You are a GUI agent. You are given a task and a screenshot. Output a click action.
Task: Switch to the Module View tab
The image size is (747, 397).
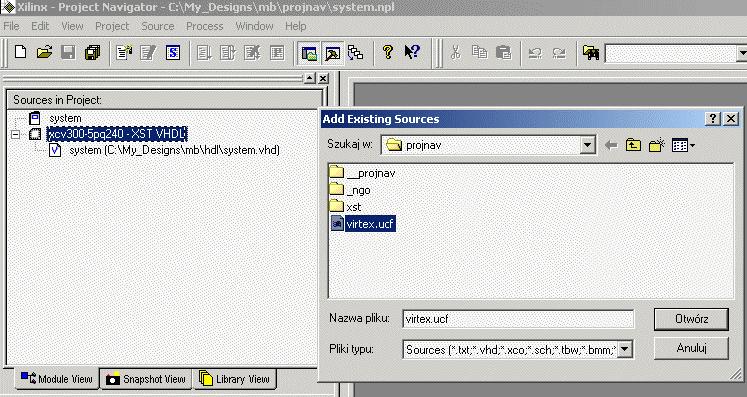coord(57,379)
